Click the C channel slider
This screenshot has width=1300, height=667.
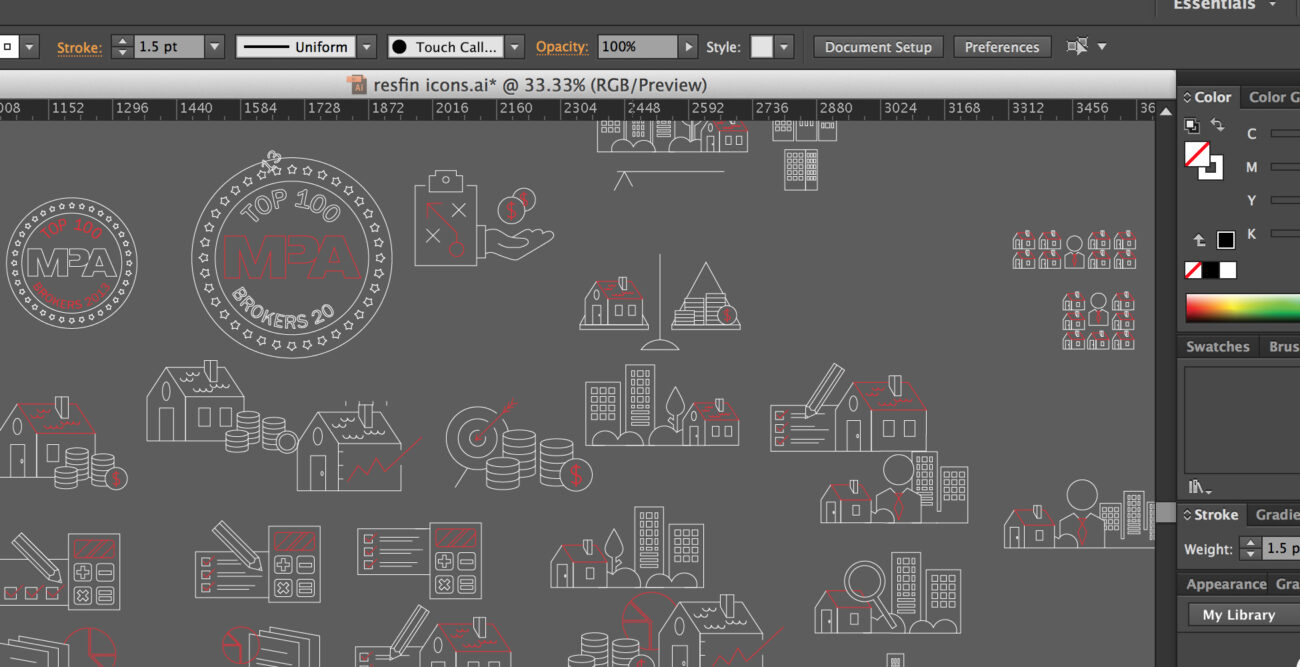(1285, 133)
